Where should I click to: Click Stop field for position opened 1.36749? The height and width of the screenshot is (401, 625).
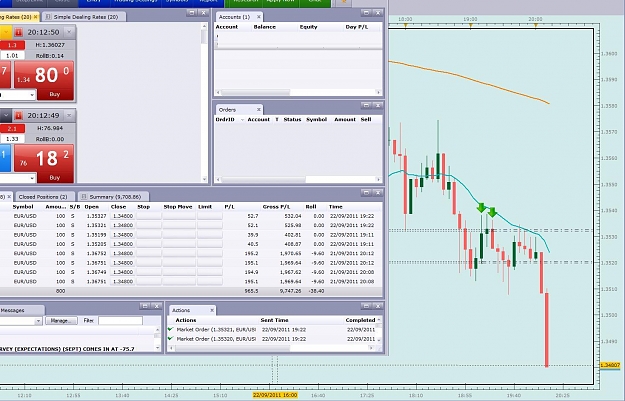coord(149,272)
